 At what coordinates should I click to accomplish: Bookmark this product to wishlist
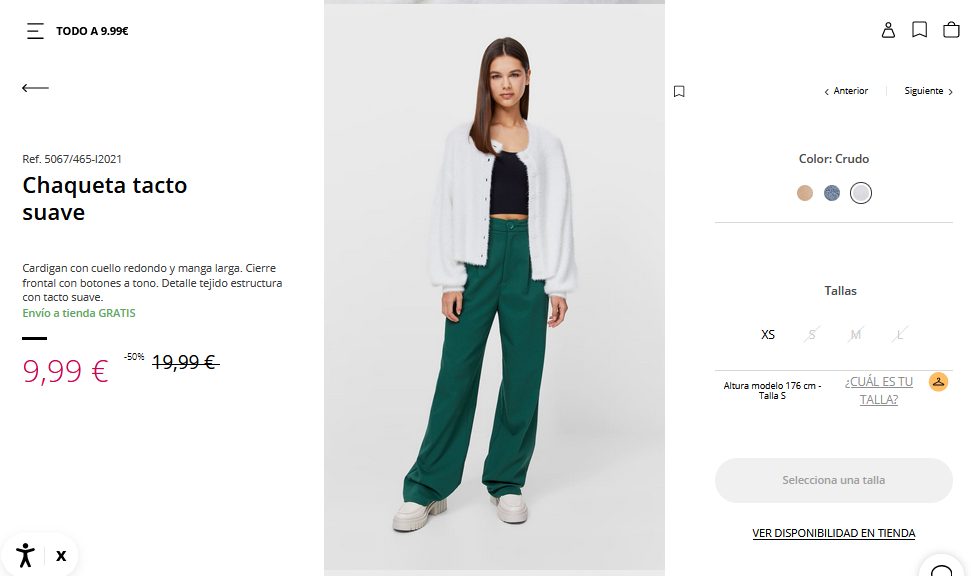pos(679,92)
